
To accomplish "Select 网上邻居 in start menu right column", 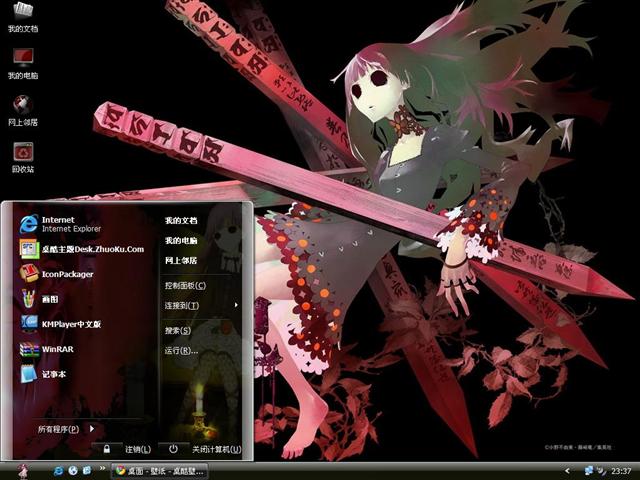I will point(181,260).
